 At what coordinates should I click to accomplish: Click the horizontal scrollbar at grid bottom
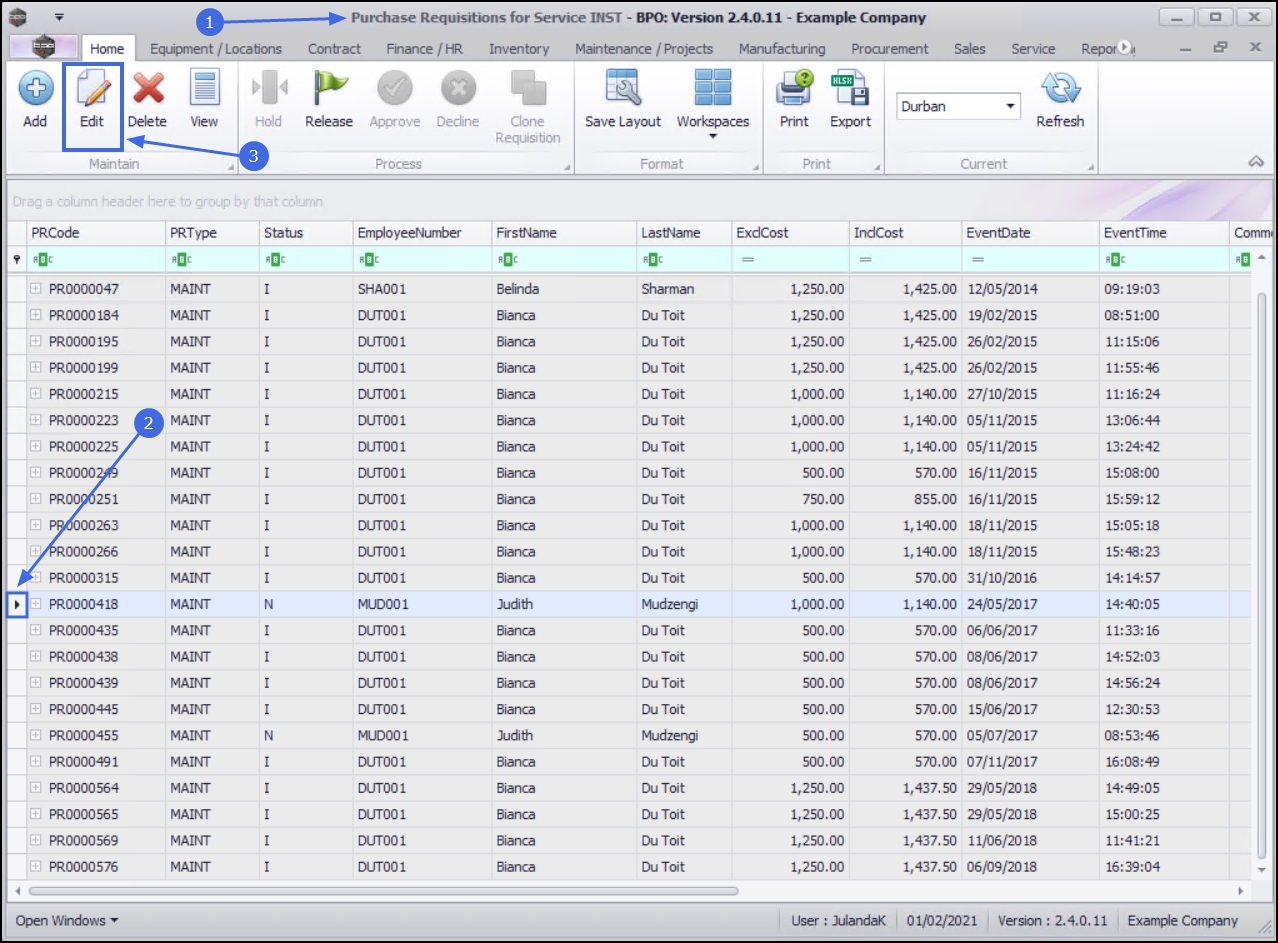pos(384,890)
